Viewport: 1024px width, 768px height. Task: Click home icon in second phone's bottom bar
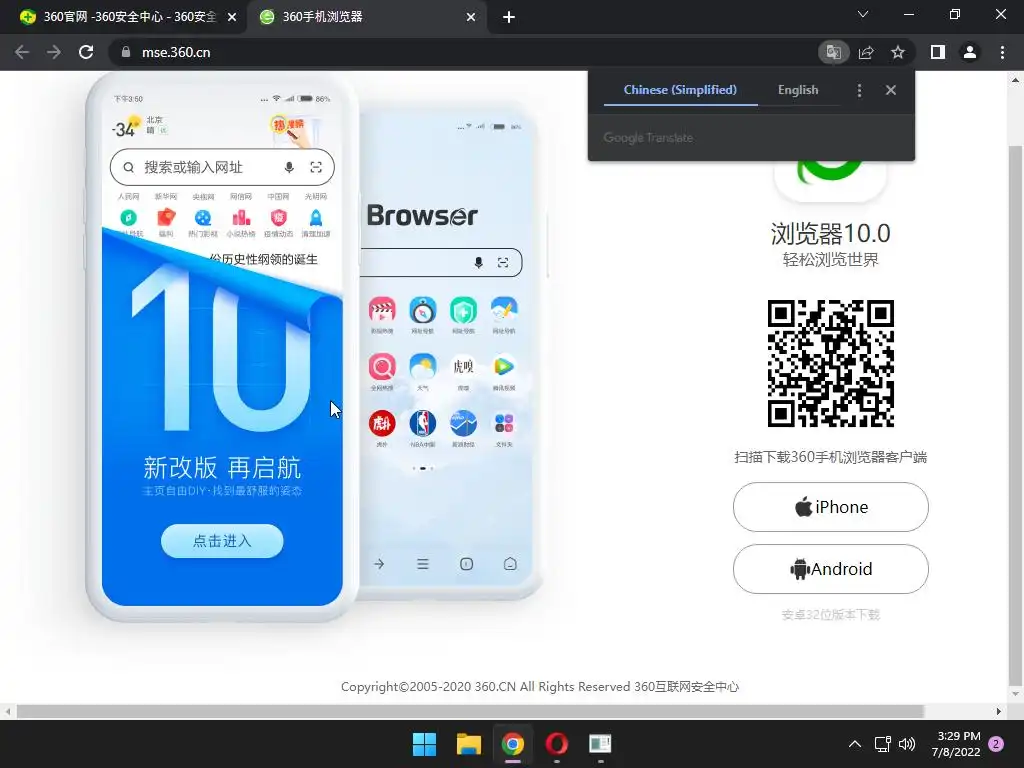point(510,564)
